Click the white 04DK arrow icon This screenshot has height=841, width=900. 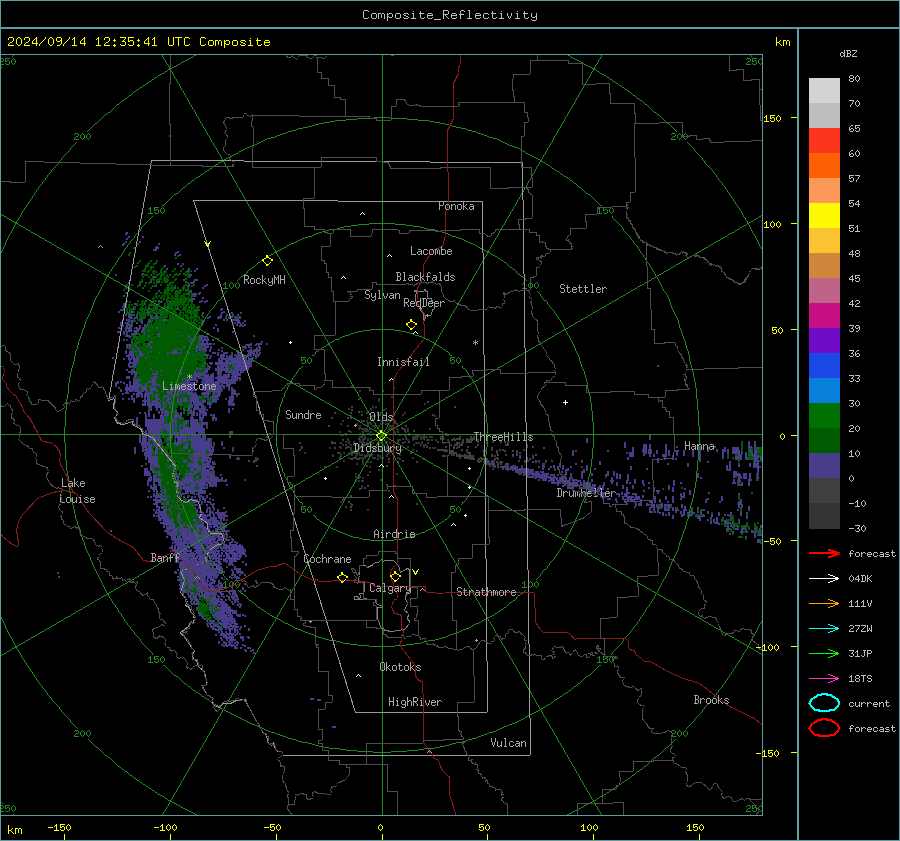pyautogui.click(x=824, y=579)
